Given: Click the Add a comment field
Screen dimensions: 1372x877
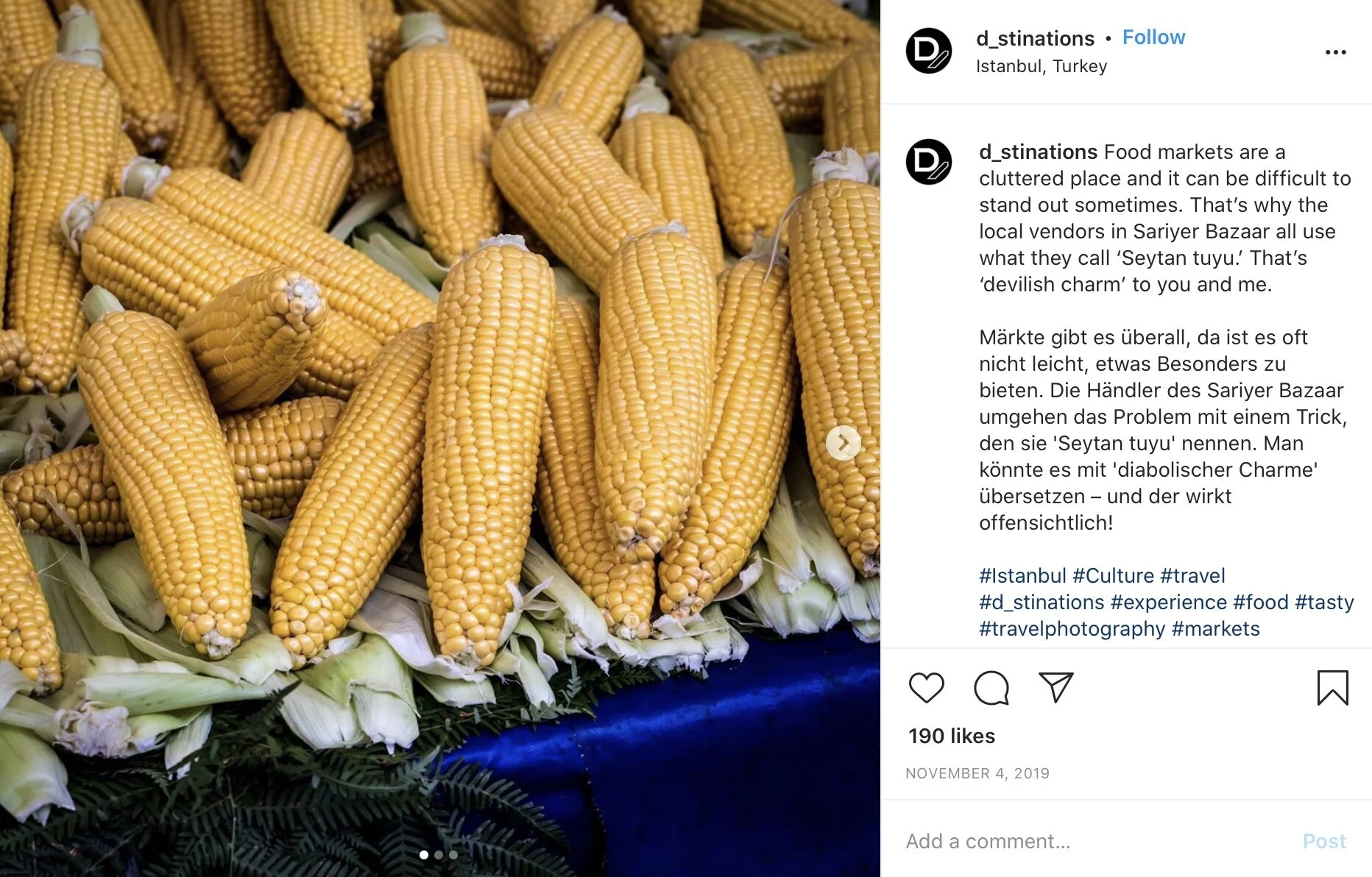Looking at the screenshot, I should [1097, 841].
